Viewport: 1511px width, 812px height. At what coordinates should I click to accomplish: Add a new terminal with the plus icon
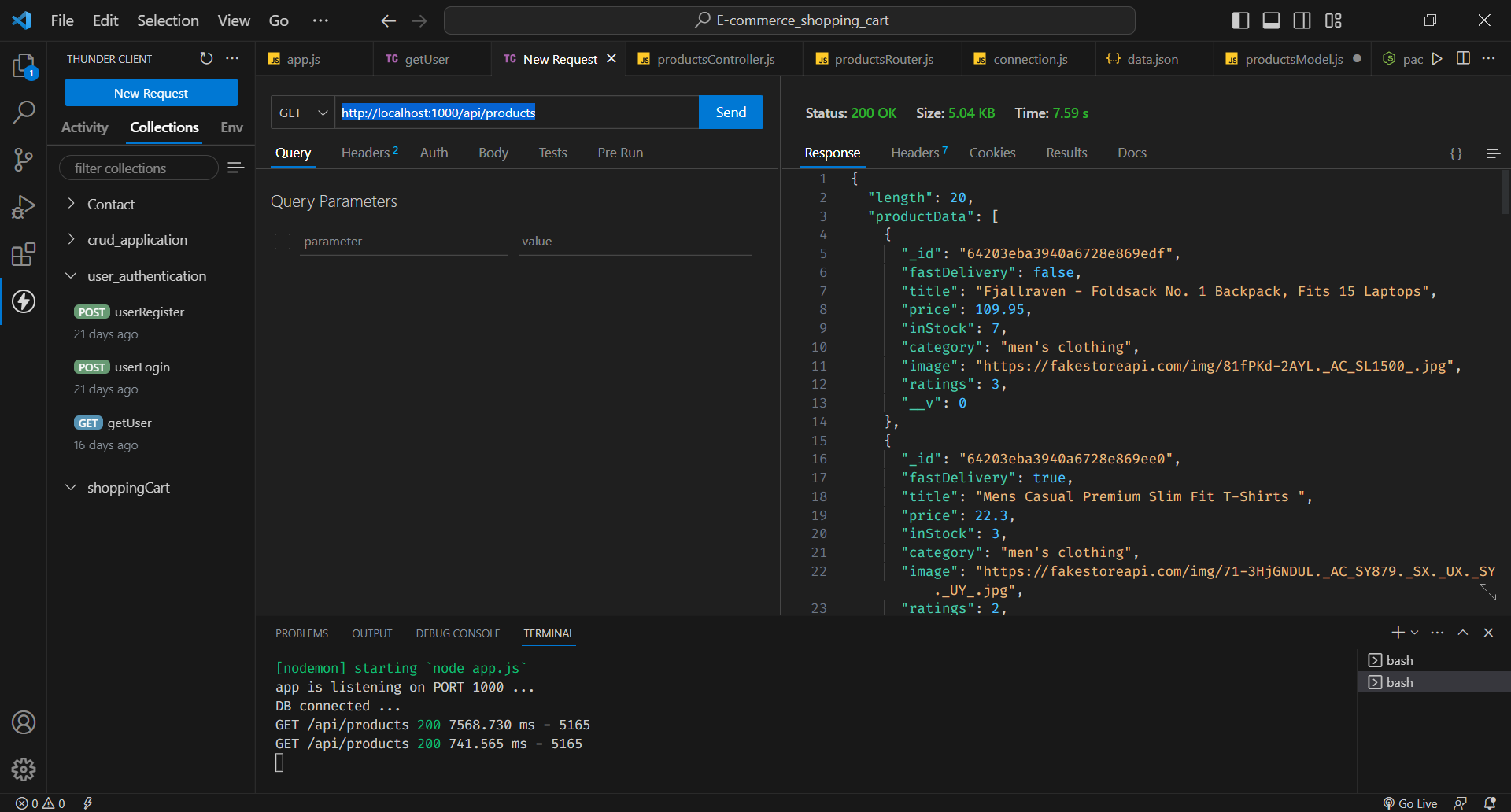point(1398,632)
